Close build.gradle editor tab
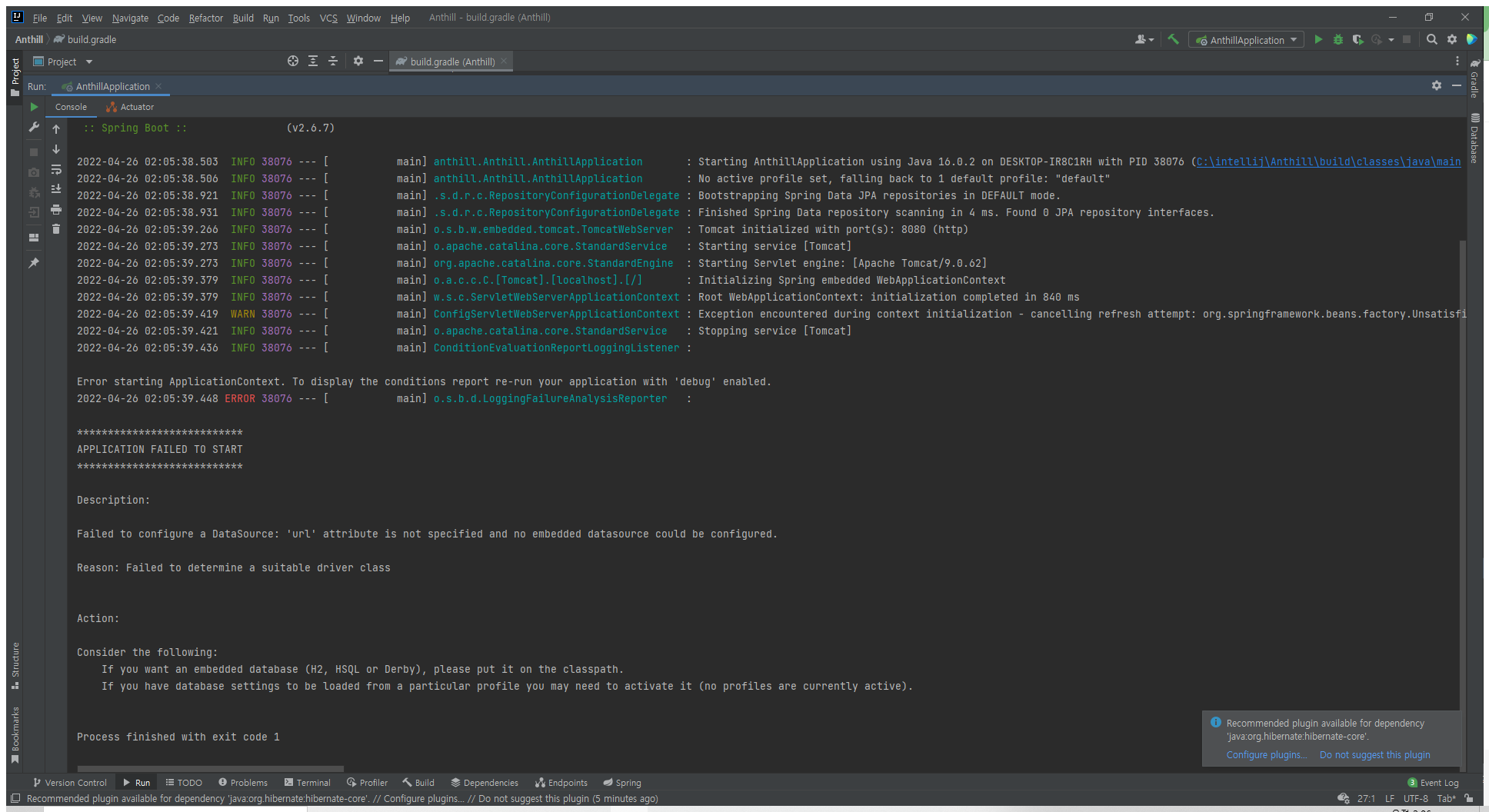The height and width of the screenshot is (812, 1489). click(504, 62)
